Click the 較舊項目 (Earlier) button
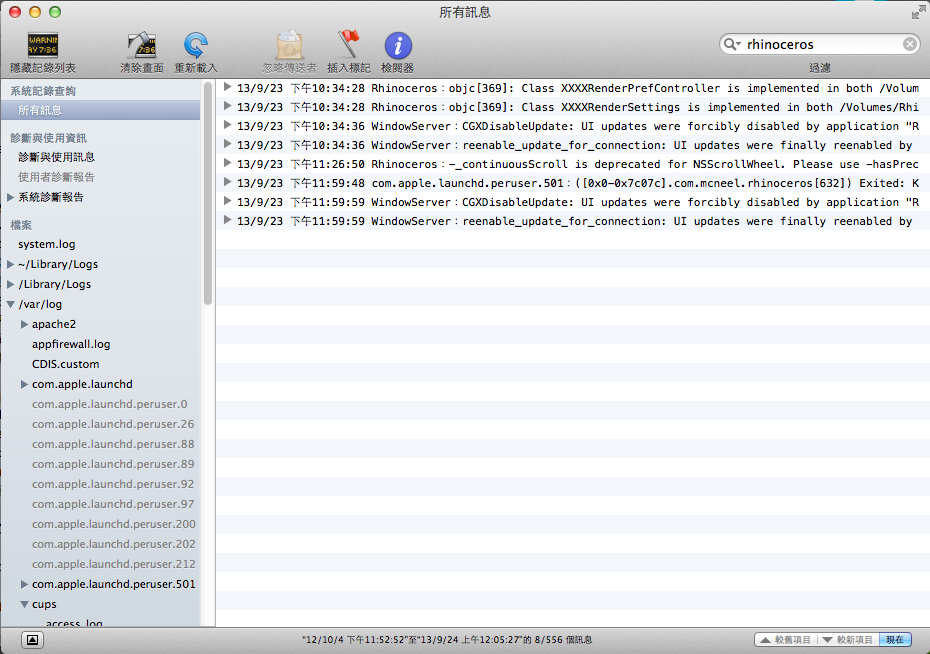This screenshot has width=930, height=654. (x=785, y=640)
